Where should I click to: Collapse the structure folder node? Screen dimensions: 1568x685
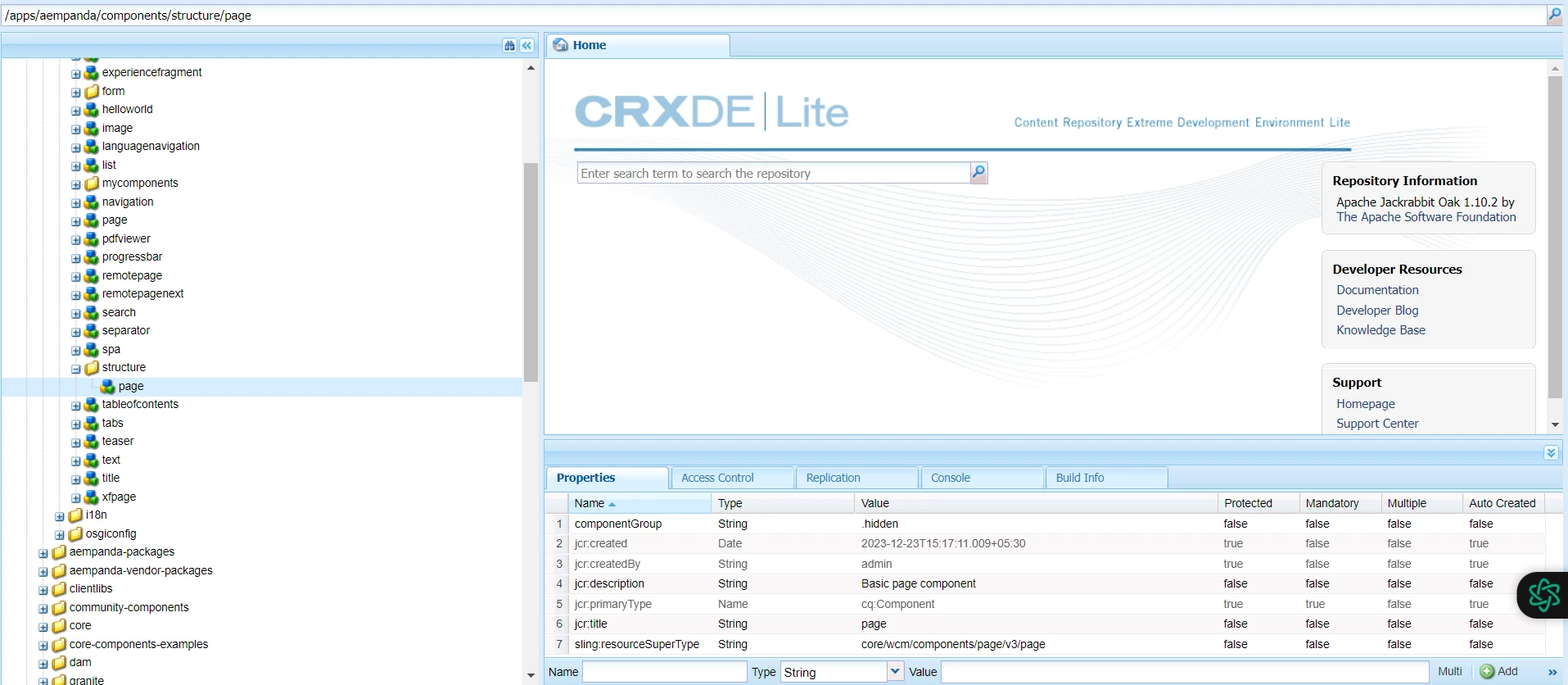pos(76,369)
